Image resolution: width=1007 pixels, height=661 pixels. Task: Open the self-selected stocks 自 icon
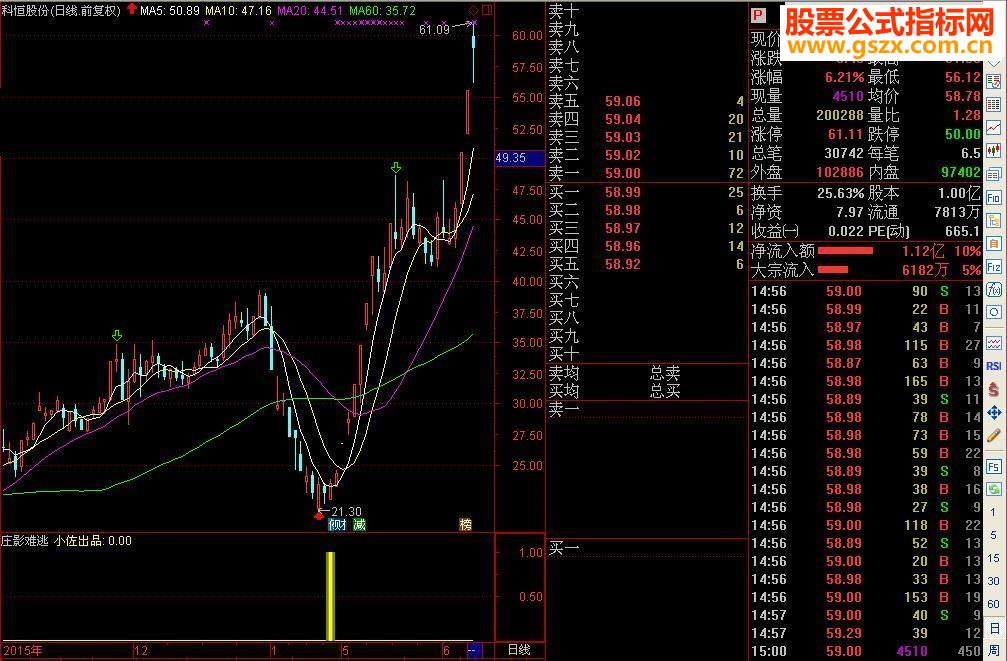click(994, 244)
